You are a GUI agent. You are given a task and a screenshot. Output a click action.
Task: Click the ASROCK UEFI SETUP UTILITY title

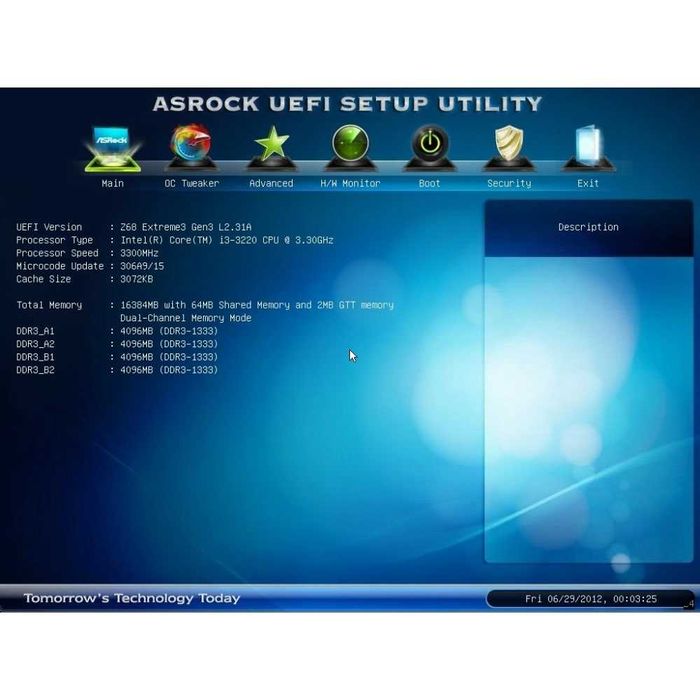click(347, 104)
